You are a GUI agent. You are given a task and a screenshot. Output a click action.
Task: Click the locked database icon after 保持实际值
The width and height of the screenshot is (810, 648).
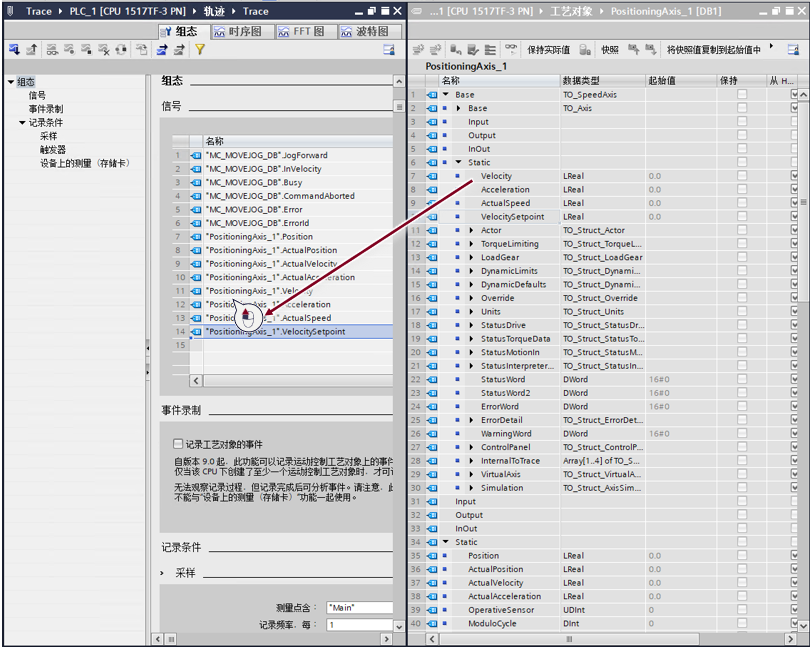tap(585, 50)
